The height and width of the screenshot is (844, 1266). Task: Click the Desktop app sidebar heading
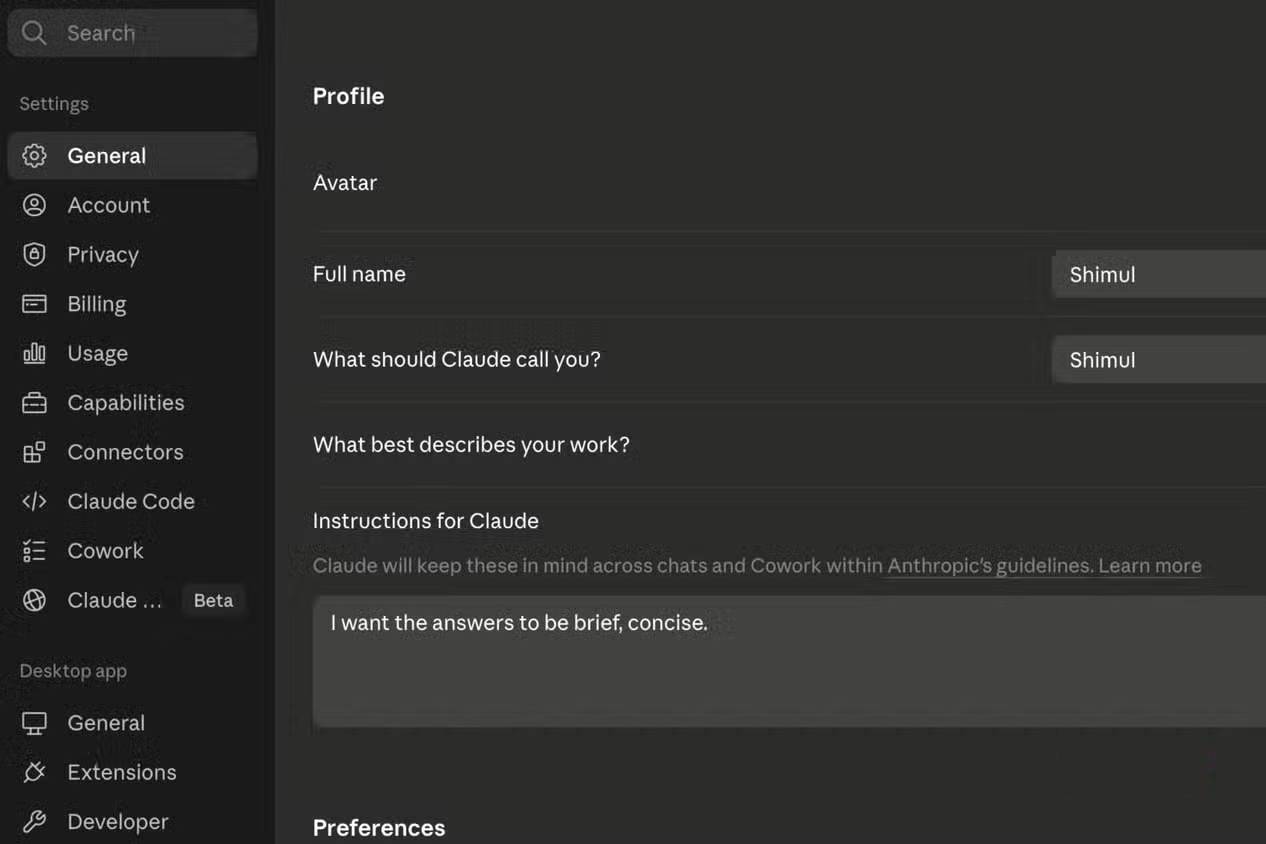tap(73, 671)
